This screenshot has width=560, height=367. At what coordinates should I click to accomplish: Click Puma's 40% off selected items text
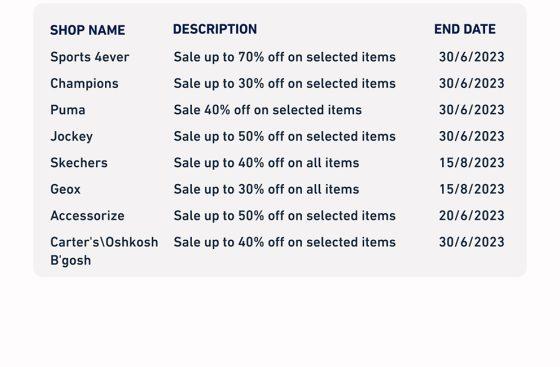[268, 110]
